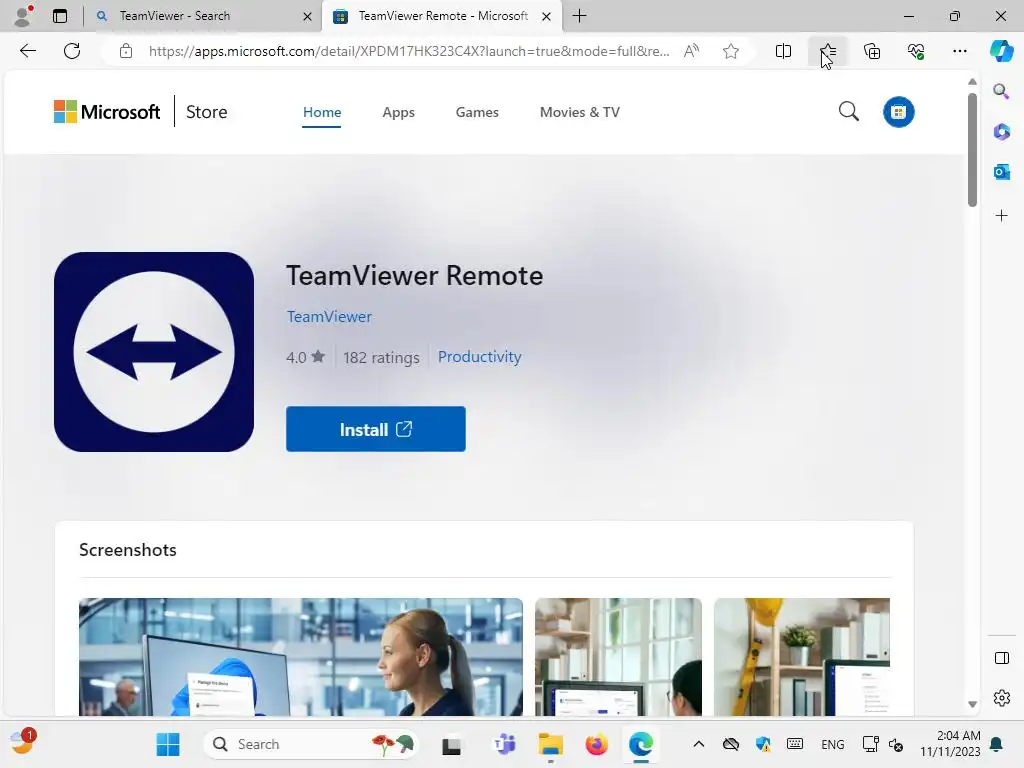This screenshot has height=768, width=1024.
Task: Open the Microsoft Store app icon button
Action: [899, 112]
